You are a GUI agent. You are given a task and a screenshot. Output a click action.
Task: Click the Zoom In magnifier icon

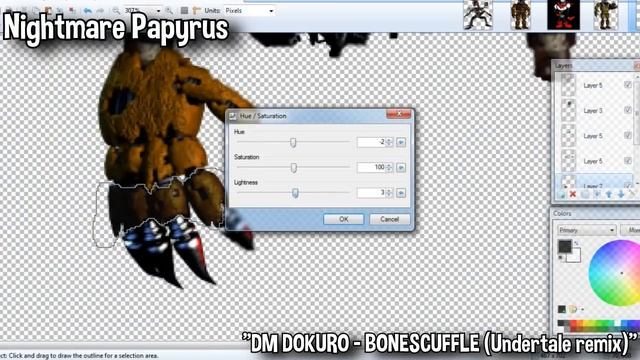click(169, 11)
